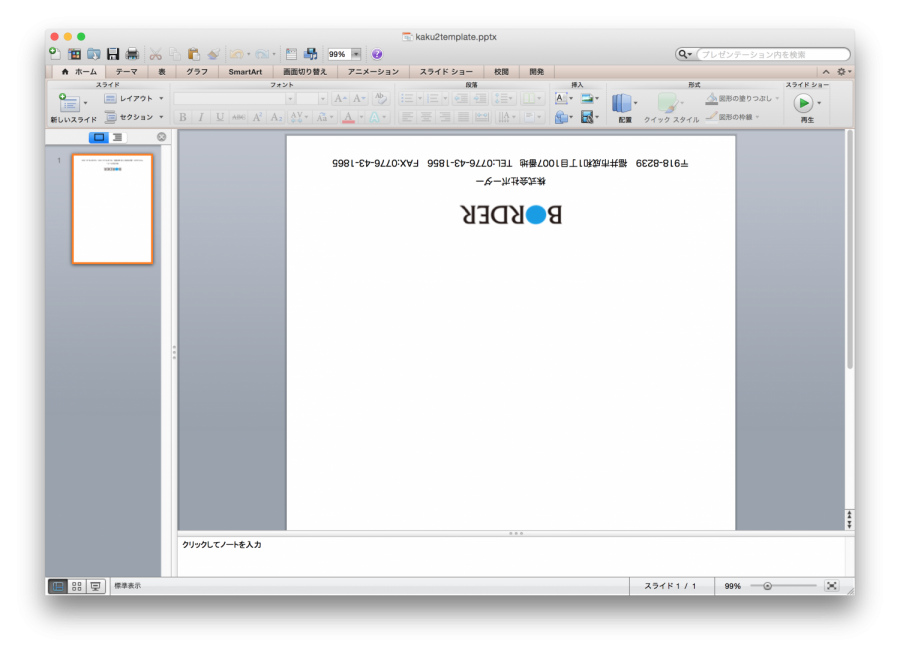Close the slide thumbnail pane
The width and height of the screenshot is (900, 656).
coord(162,137)
